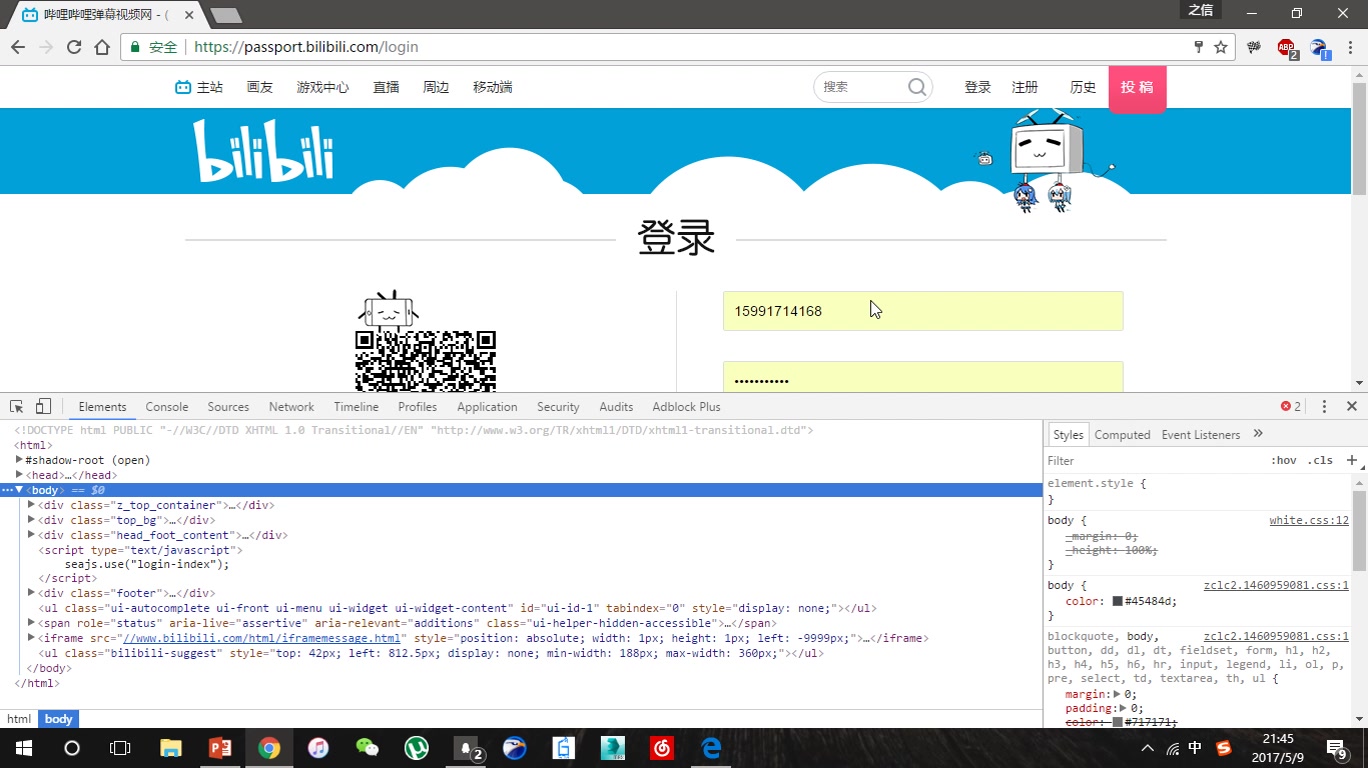Open the checkered flag extension icon
1368x768 pixels.
pyautogui.click(x=1254, y=47)
